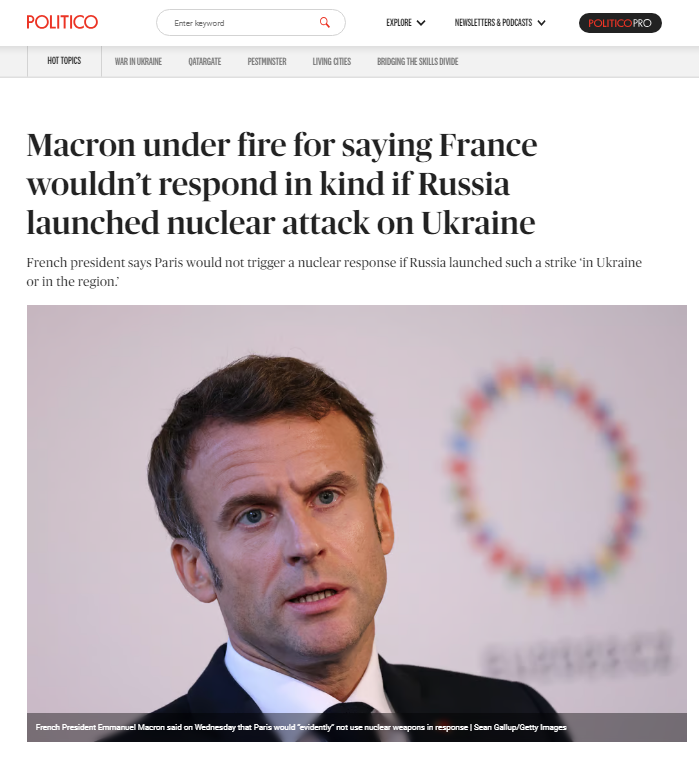Open the War in Ukraine topic
Screen dimensions: 699x760
[138, 62]
